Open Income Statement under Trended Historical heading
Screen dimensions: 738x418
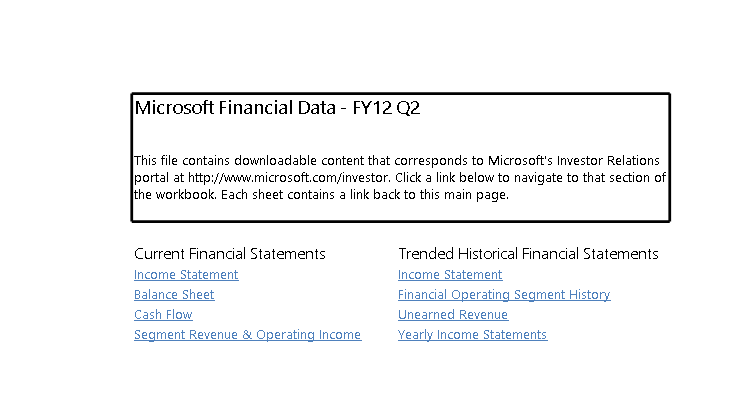(x=450, y=274)
